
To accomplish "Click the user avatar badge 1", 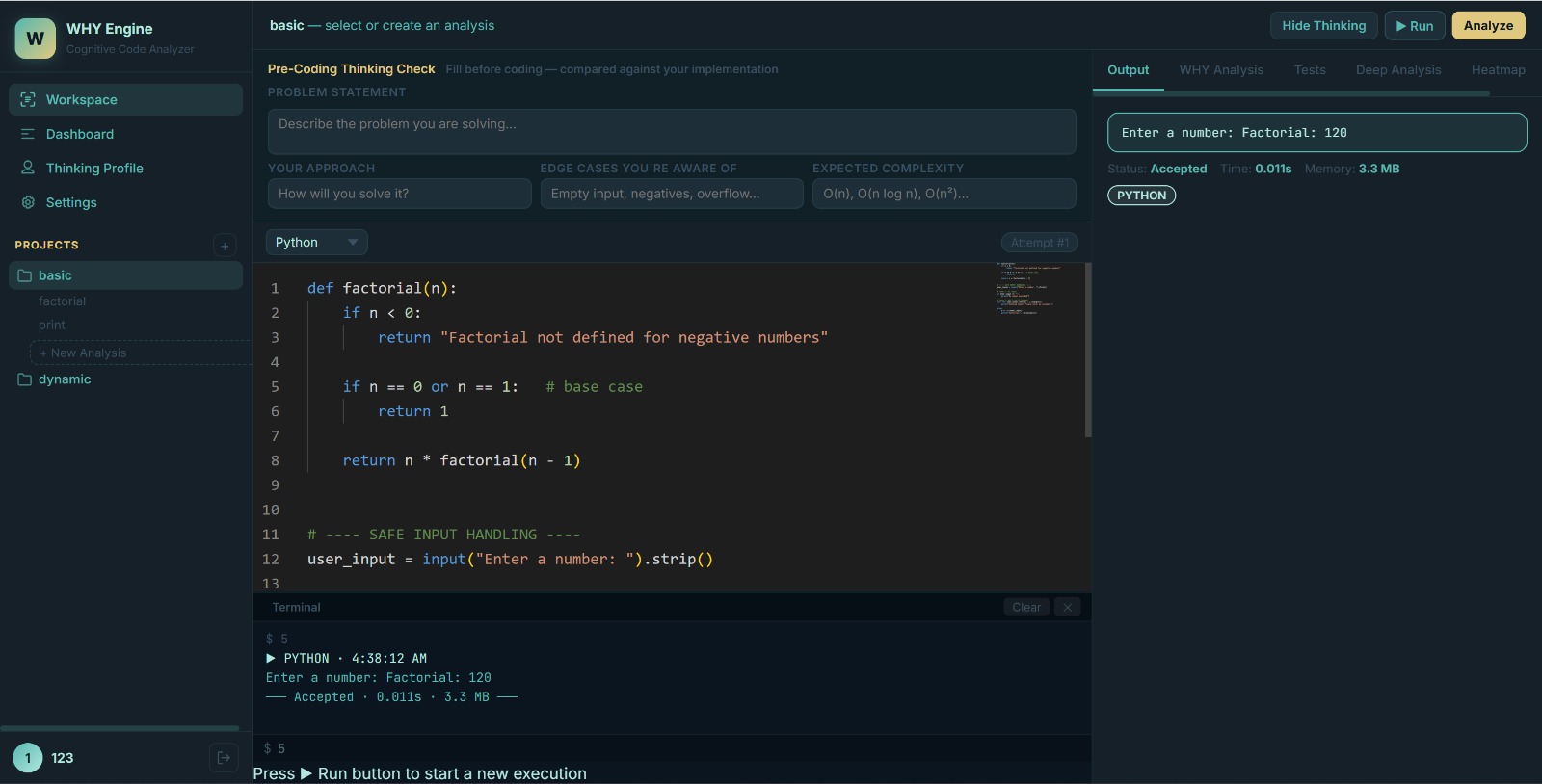I will pyautogui.click(x=28, y=758).
